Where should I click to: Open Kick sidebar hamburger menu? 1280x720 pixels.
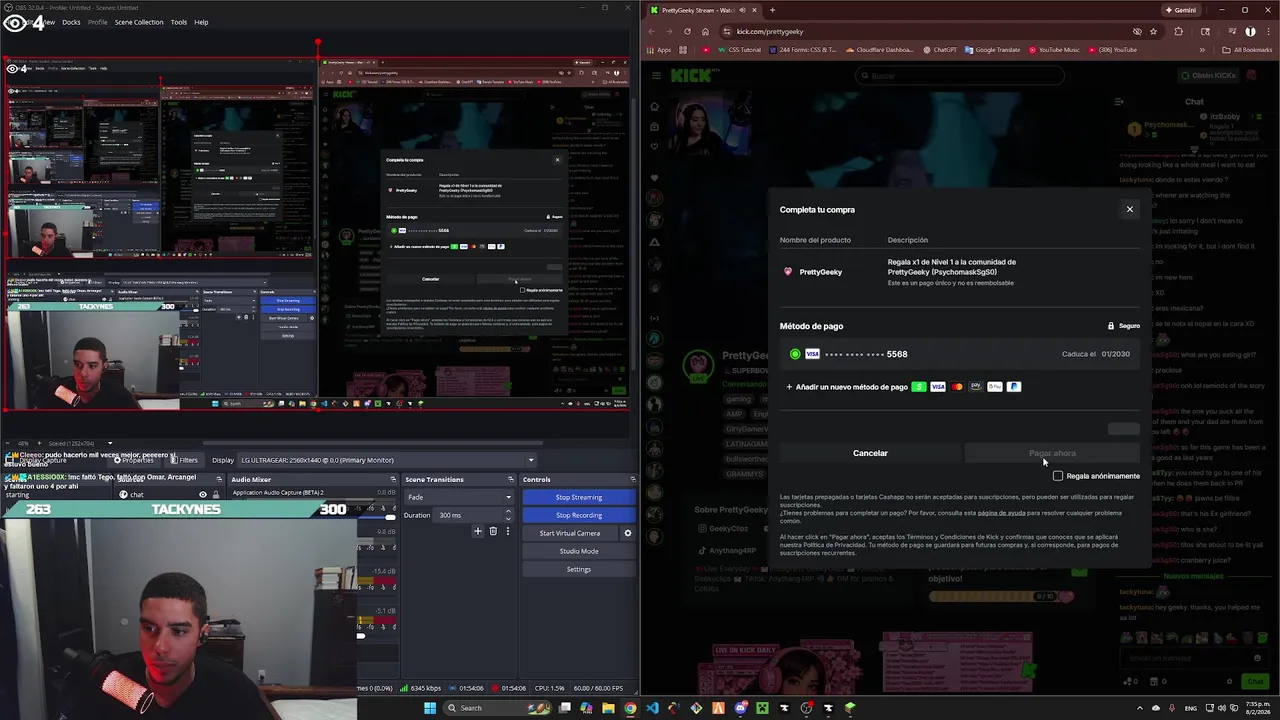click(x=655, y=75)
